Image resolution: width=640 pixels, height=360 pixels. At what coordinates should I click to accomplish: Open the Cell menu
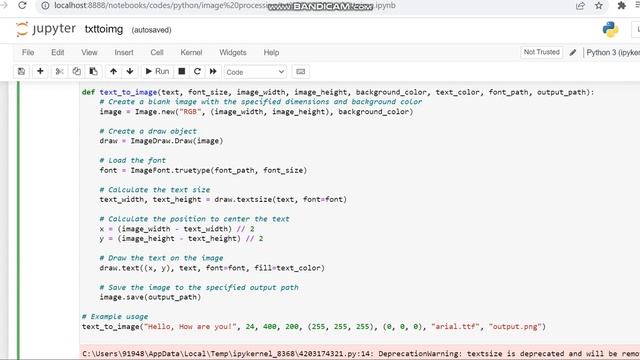coord(157,52)
